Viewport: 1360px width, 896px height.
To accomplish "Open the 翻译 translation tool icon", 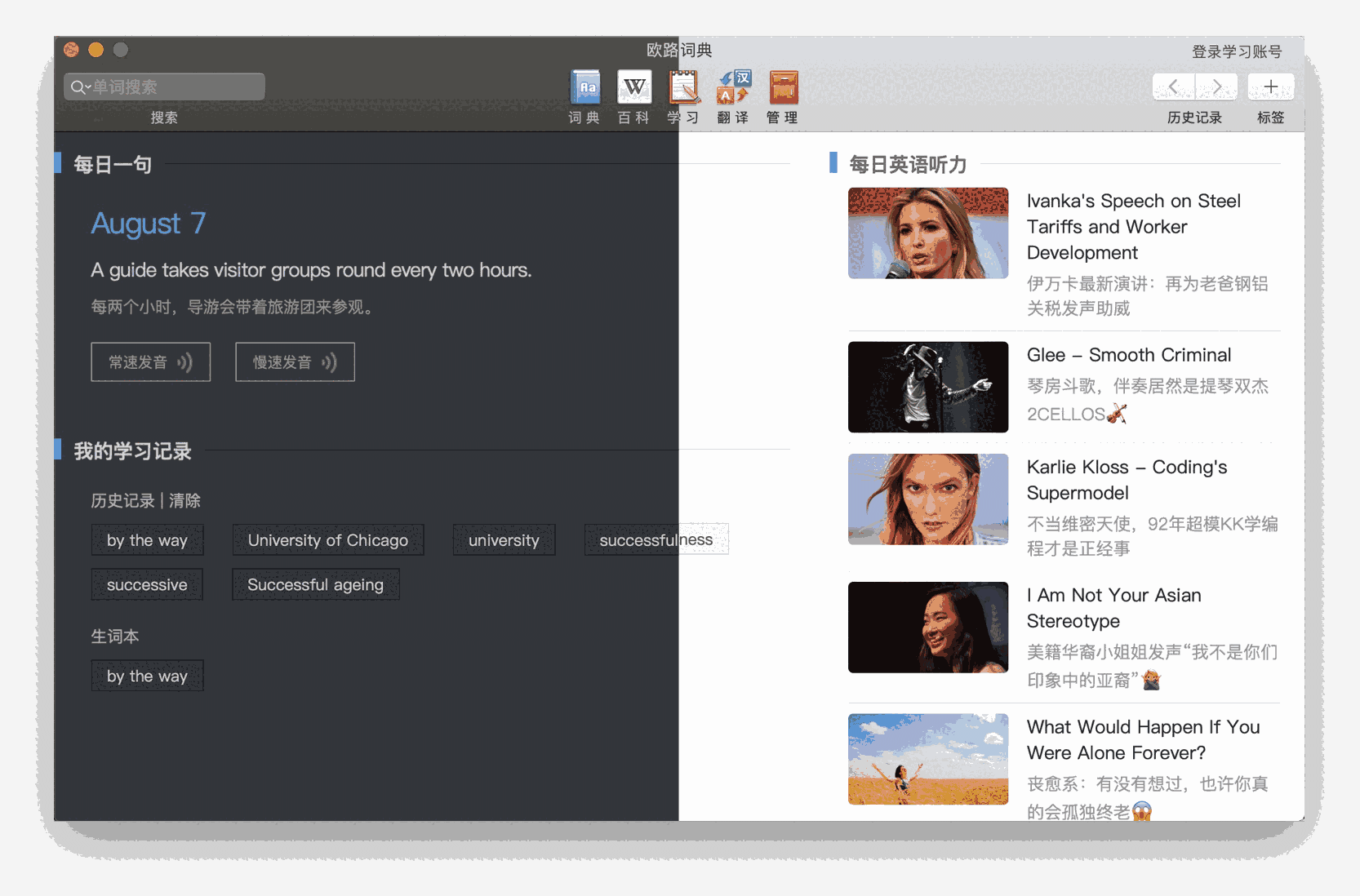I will [733, 88].
